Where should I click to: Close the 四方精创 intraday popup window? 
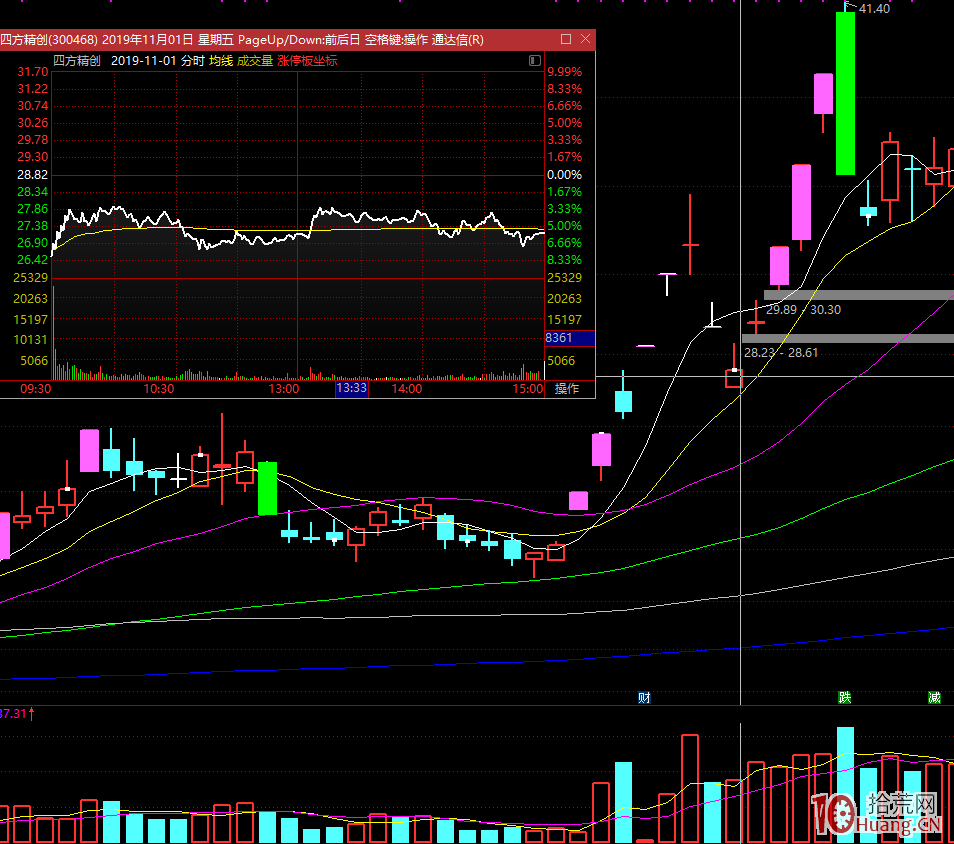click(x=585, y=39)
